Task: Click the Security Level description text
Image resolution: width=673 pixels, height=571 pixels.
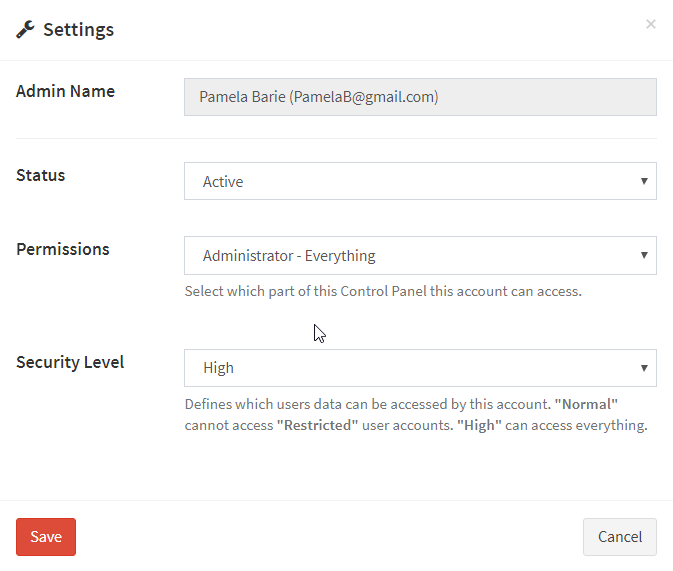Action: coord(416,415)
